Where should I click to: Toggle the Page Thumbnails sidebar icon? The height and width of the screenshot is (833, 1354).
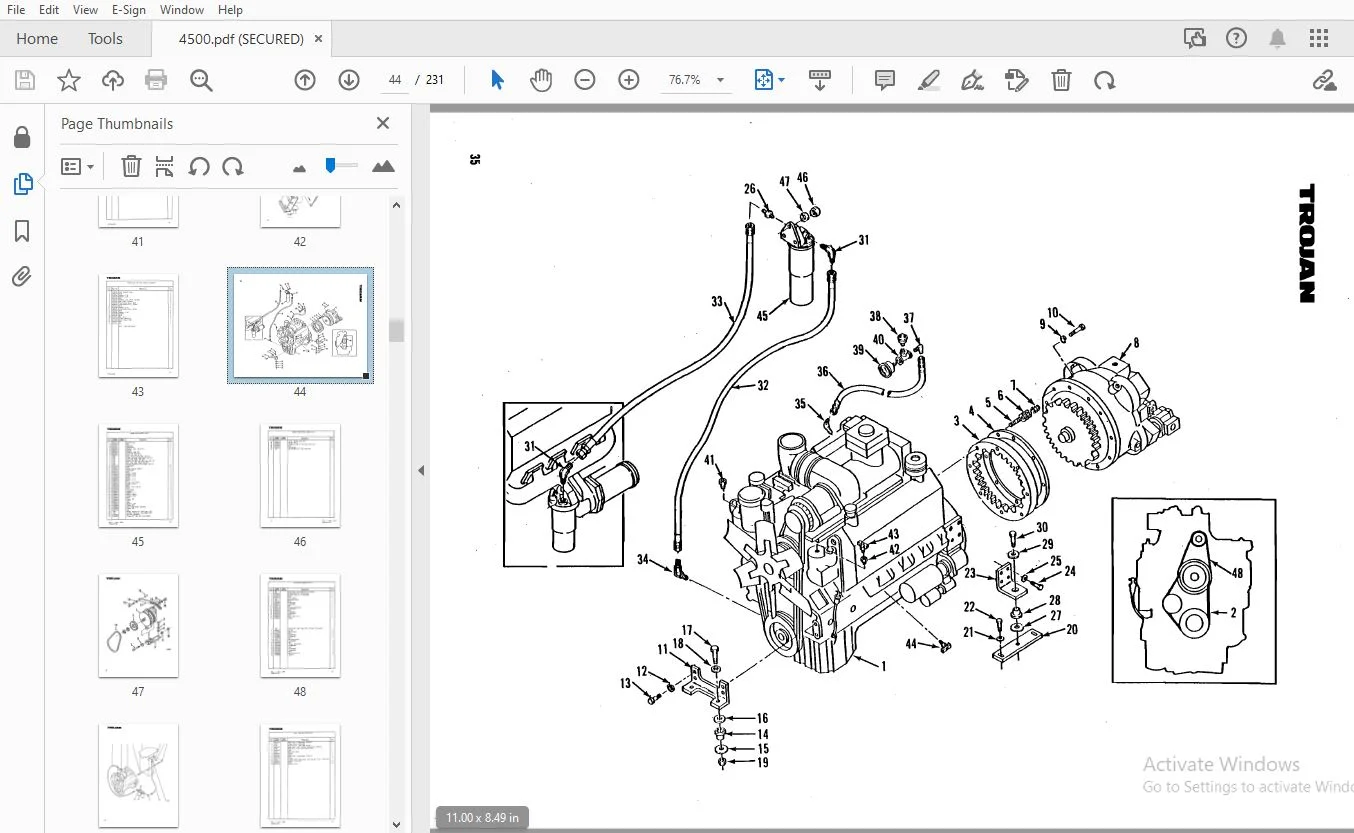(22, 184)
